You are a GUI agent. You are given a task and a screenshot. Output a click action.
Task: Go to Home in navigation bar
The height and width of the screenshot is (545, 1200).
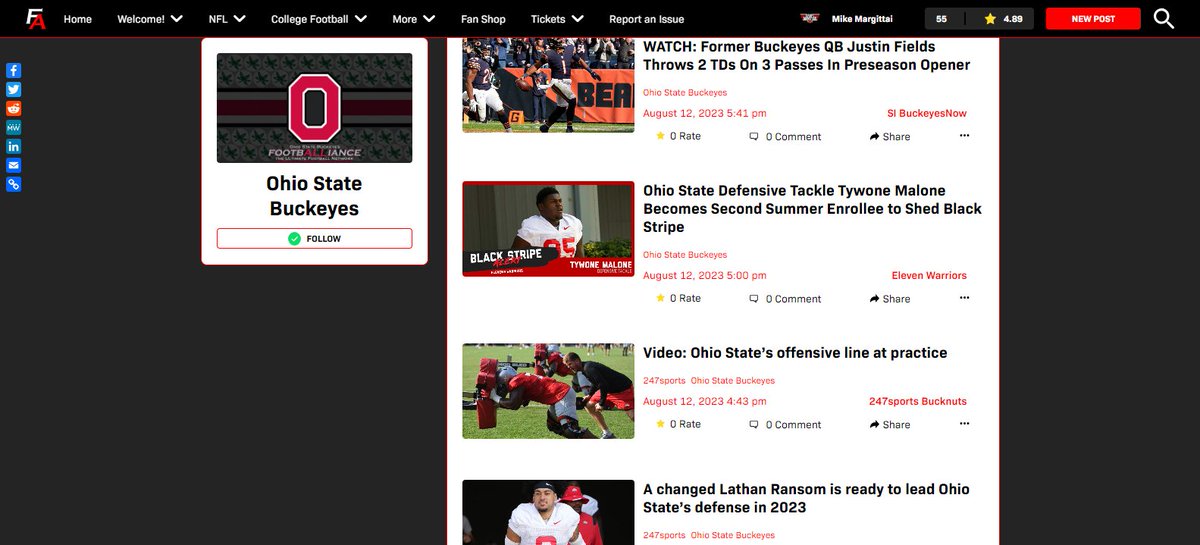pos(78,18)
